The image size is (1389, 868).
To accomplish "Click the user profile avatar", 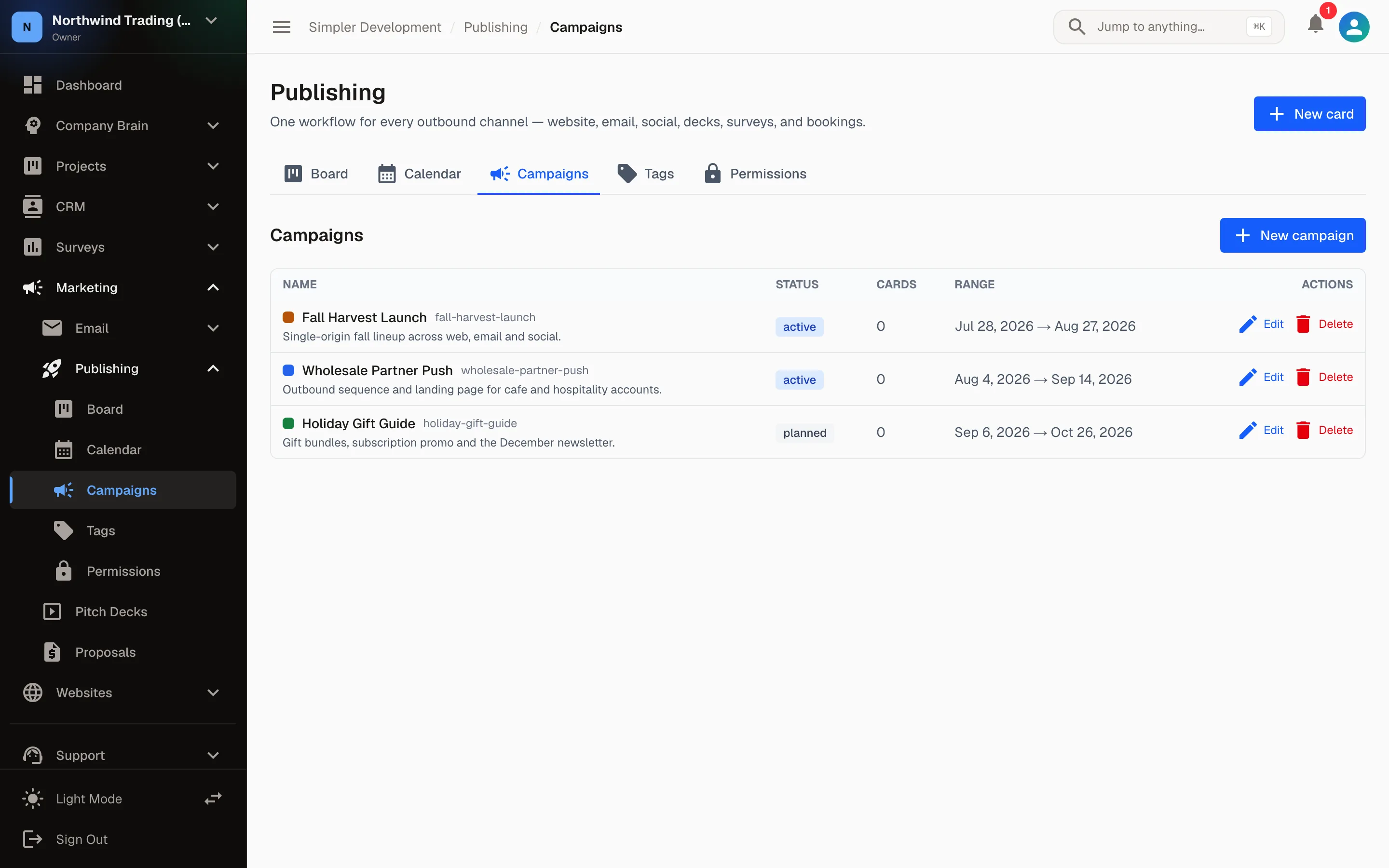I will pos(1354,27).
